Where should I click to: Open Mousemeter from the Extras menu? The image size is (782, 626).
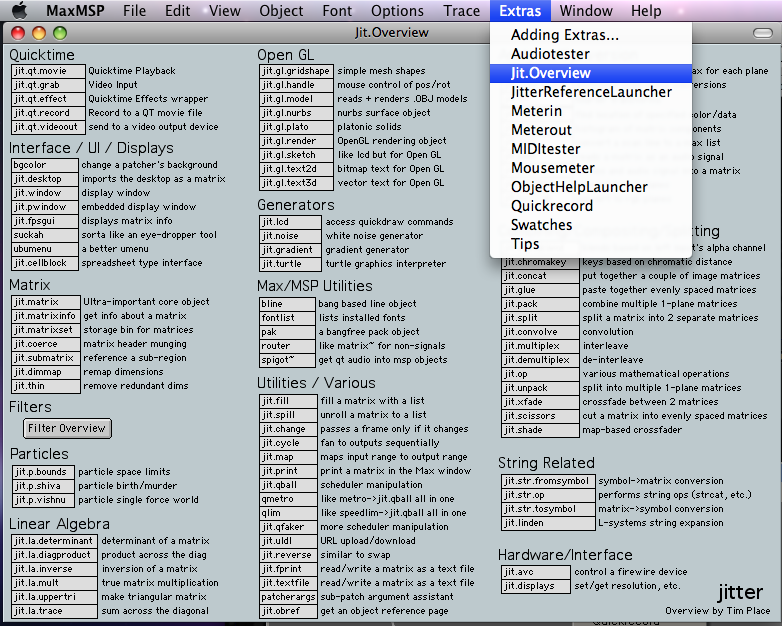coord(591,168)
